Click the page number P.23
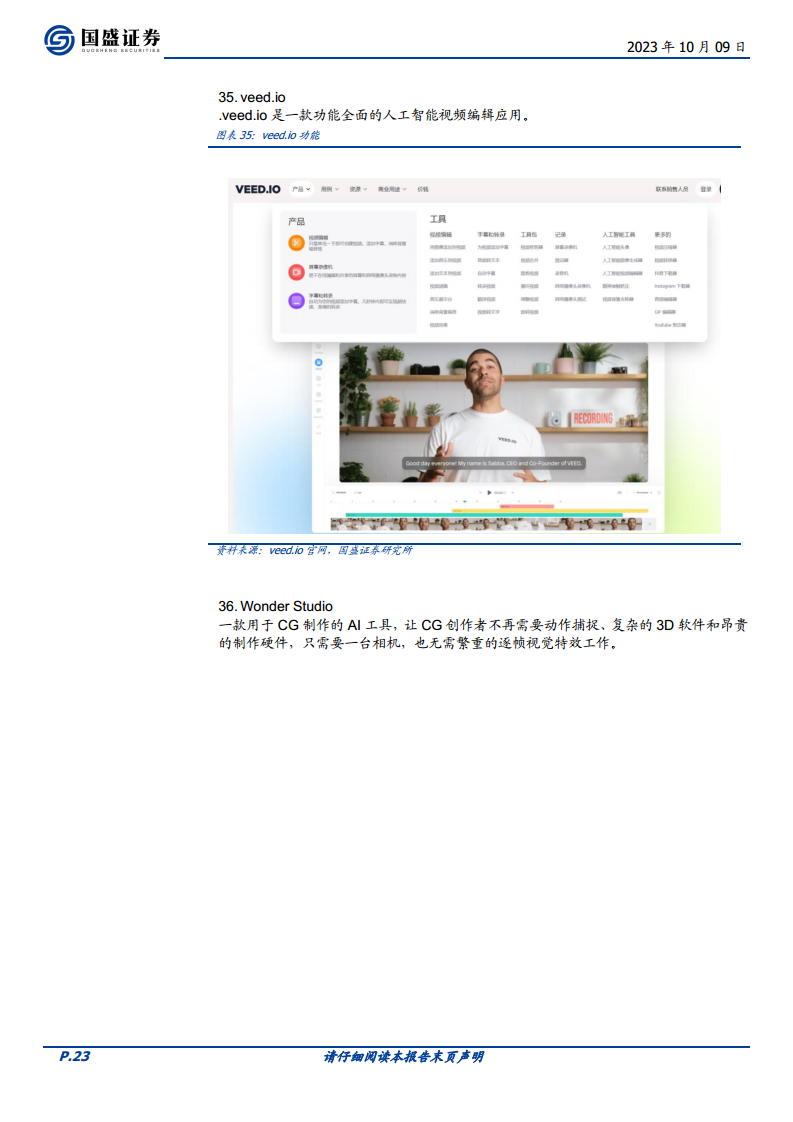 click(74, 1056)
